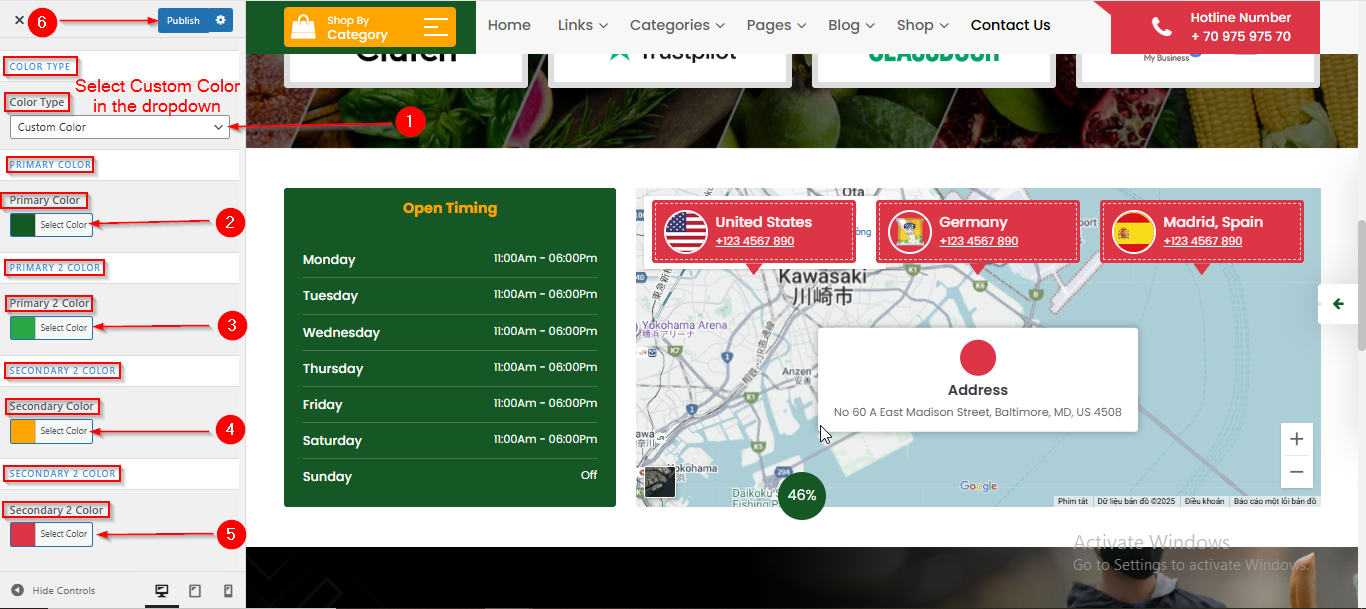The image size is (1366, 609).
Task: Switch to tablet preview device icon
Action: coord(195,591)
